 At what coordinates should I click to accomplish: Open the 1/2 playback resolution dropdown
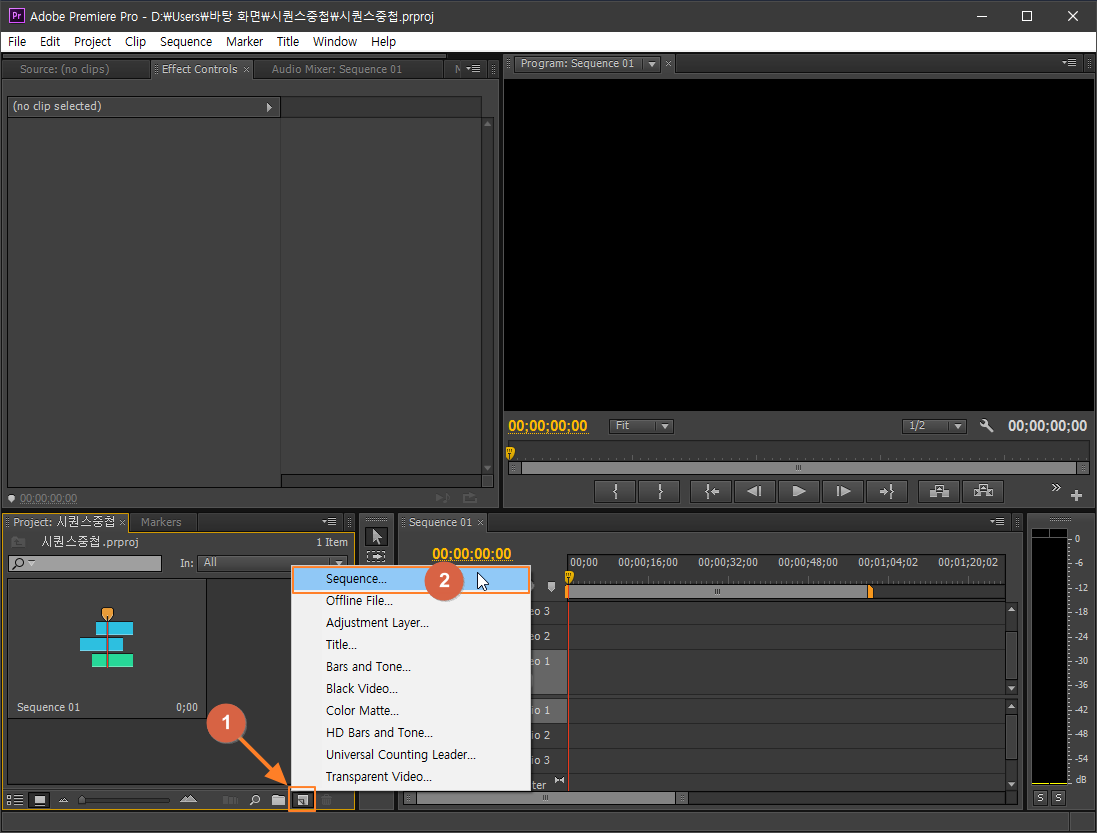[x=934, y=426]
